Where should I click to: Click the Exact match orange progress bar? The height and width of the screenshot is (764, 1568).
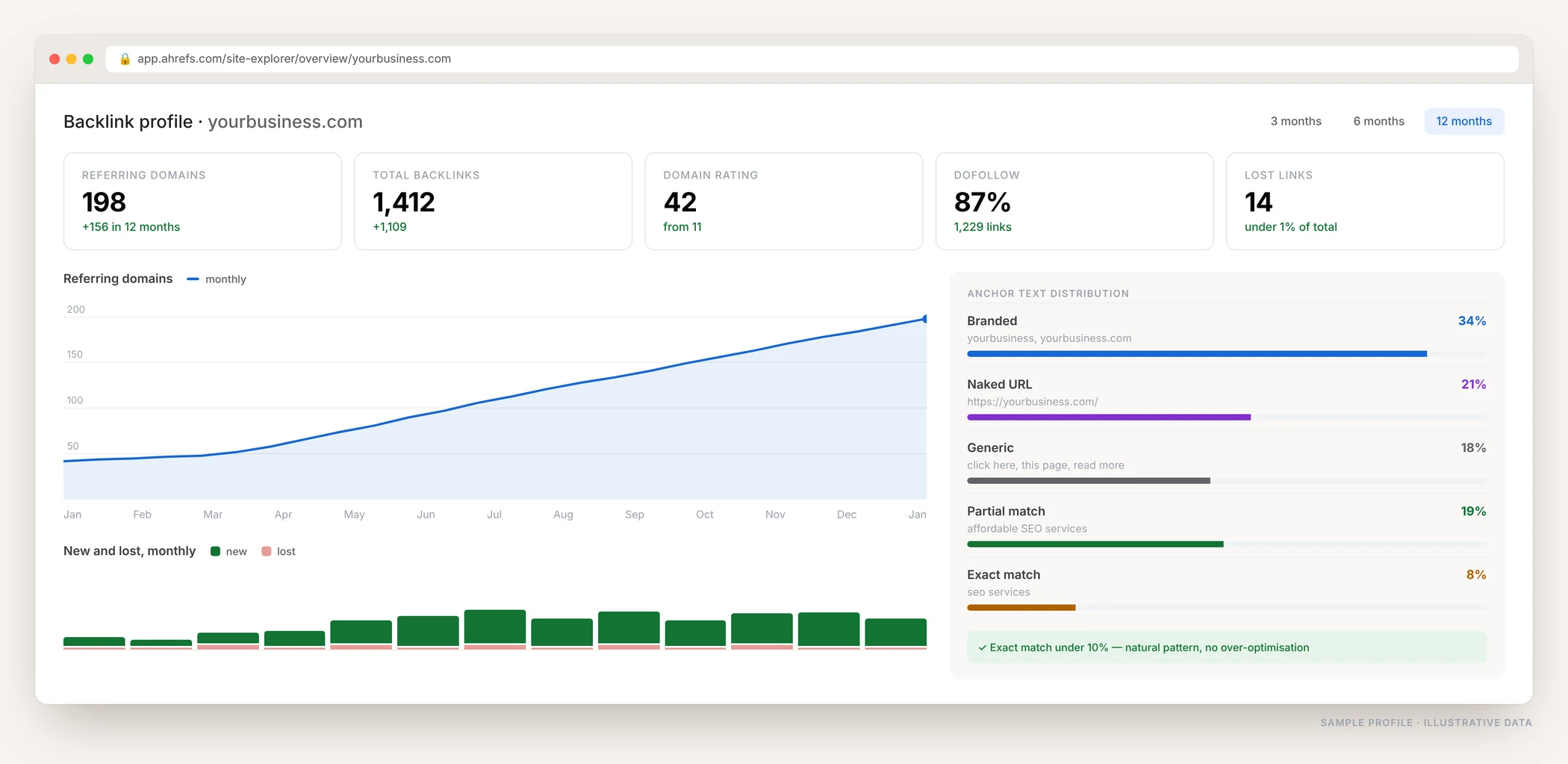tap(1226, 608)
